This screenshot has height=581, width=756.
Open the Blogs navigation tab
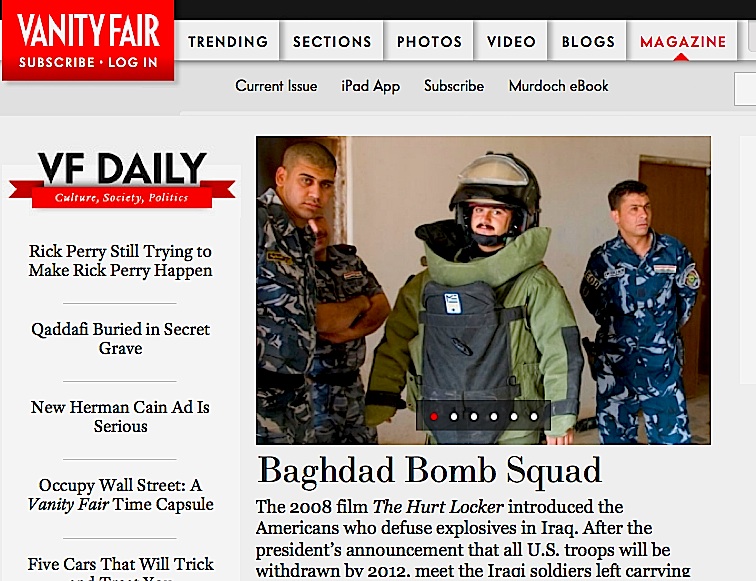588,41
